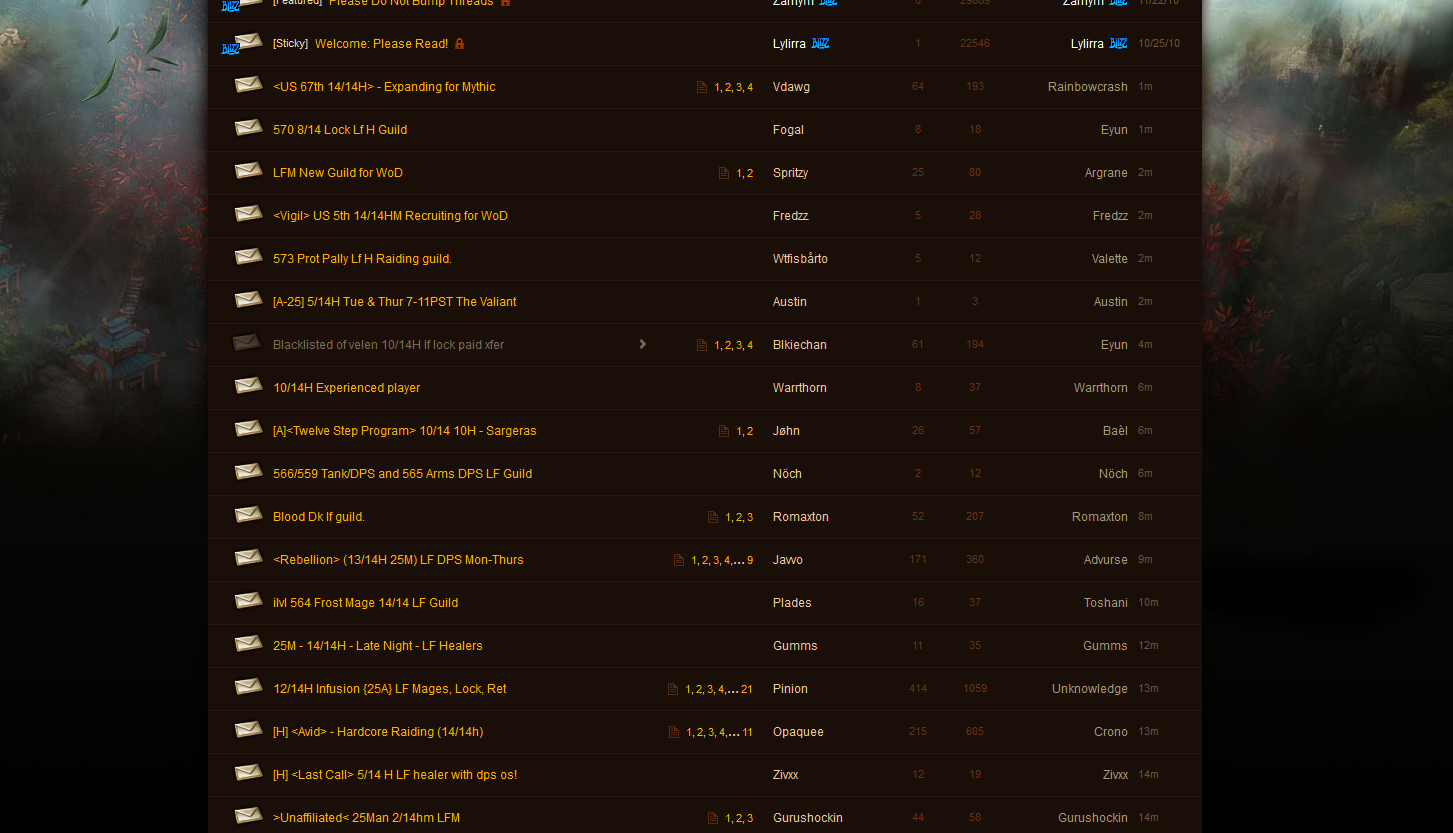Open 25M Late Night LF Healers thread
The height and width of the screenshot is (833, 1453).
click(377, 646)
